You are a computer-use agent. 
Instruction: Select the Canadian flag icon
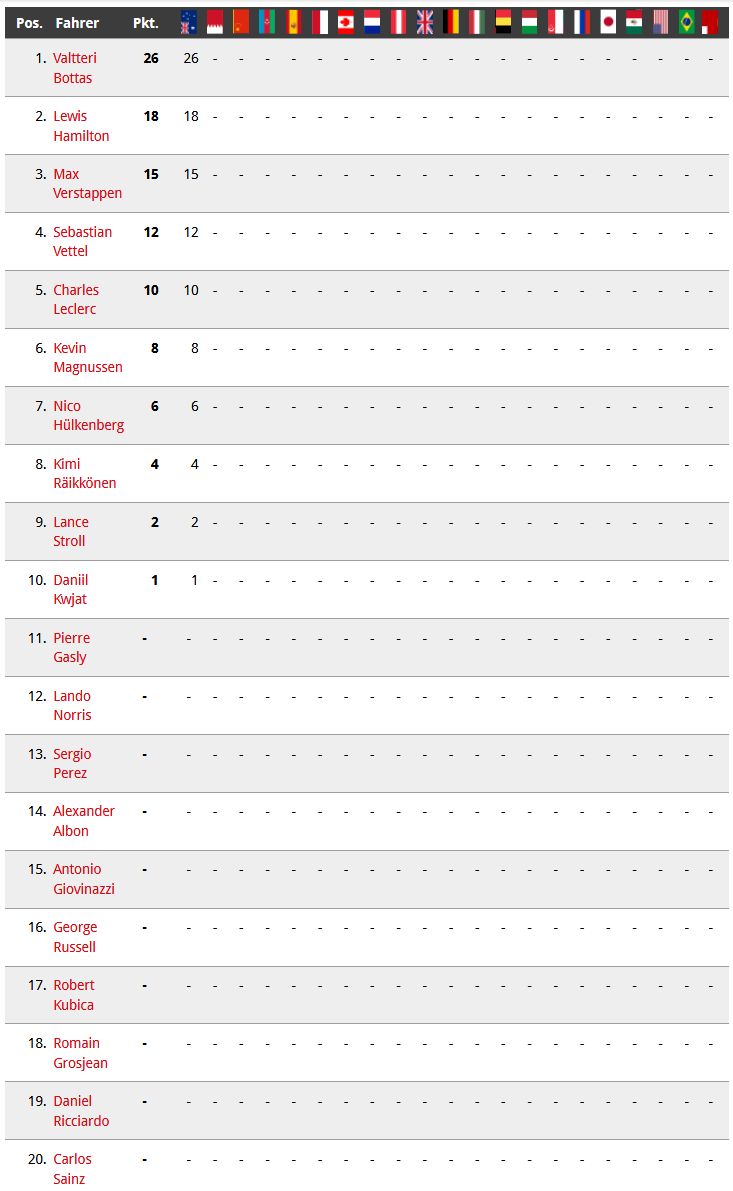point(346,23)
